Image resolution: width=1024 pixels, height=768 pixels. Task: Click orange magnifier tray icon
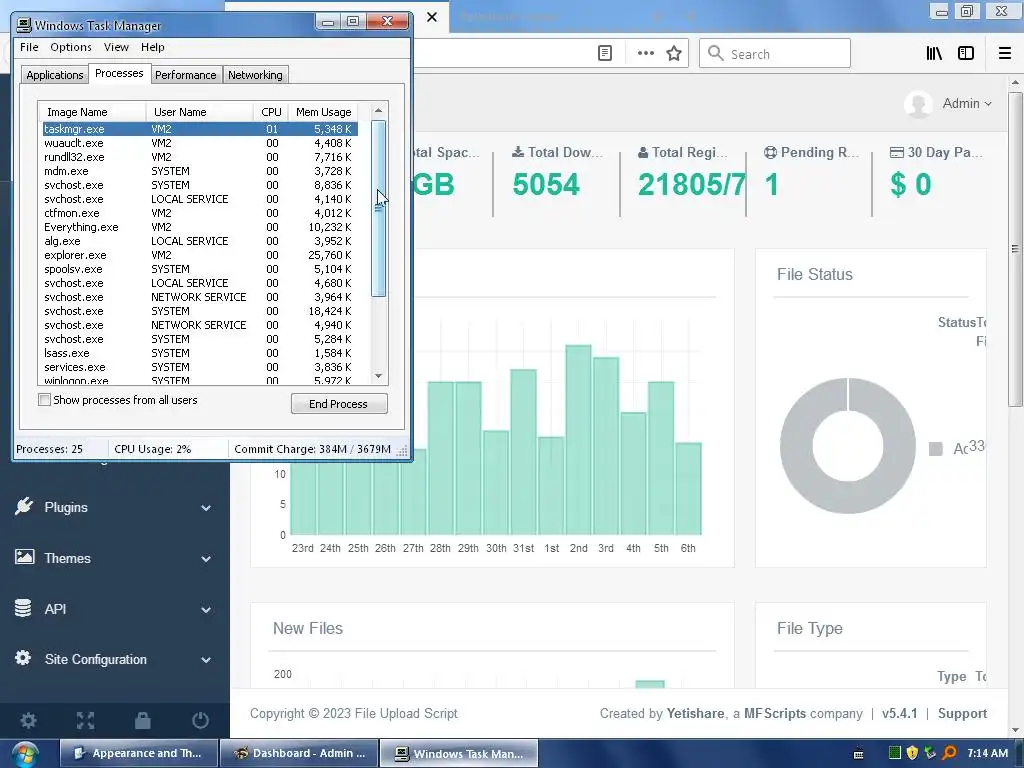(950, 753)
